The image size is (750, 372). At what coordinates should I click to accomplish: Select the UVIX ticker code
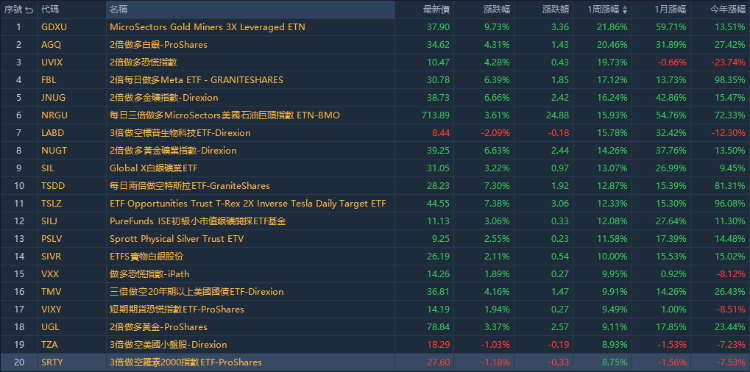pos(52,62)
